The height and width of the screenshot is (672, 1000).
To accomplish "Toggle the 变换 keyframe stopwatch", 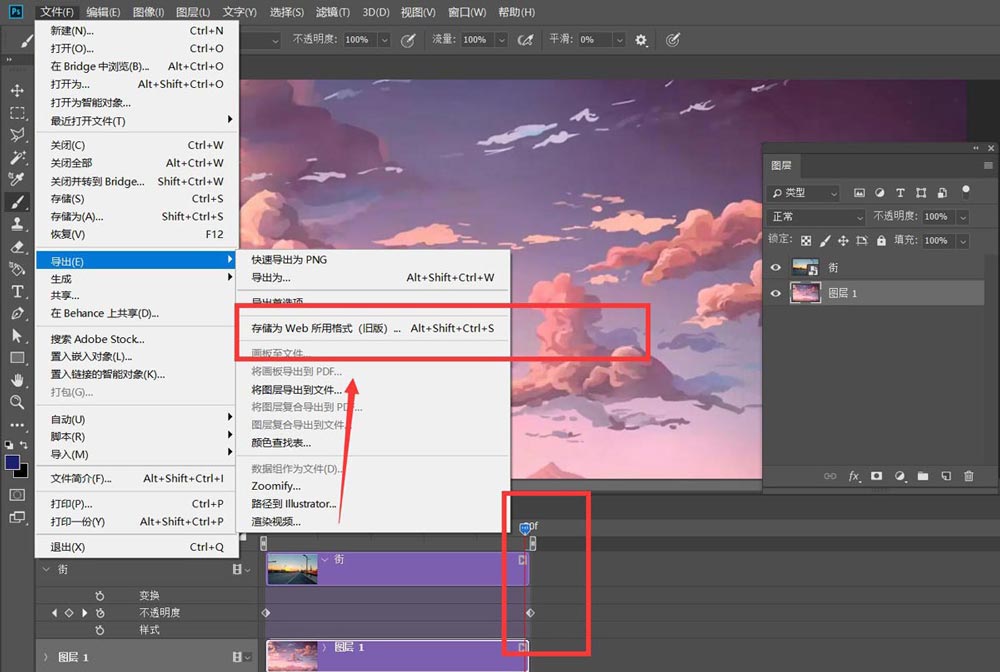I will pos(99,595).
